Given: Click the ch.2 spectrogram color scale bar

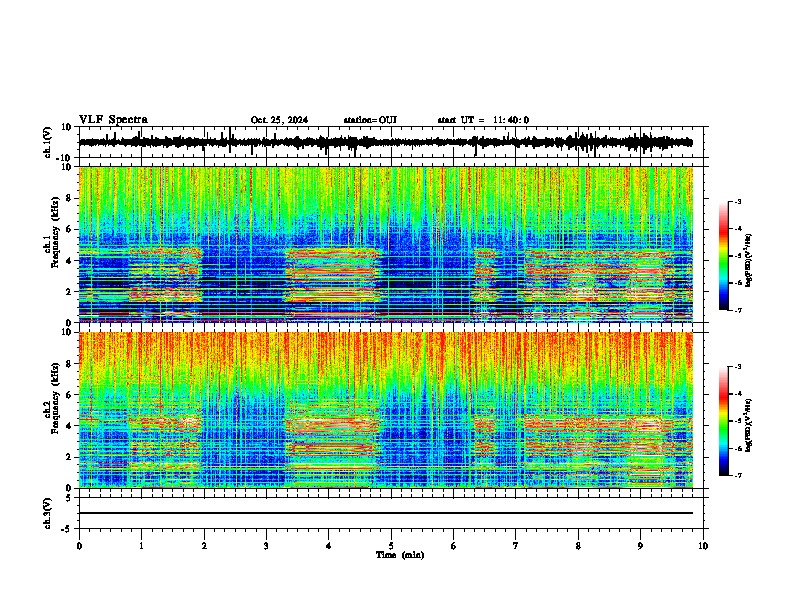Looking at the screenshot, I should (x=723, y=421).
